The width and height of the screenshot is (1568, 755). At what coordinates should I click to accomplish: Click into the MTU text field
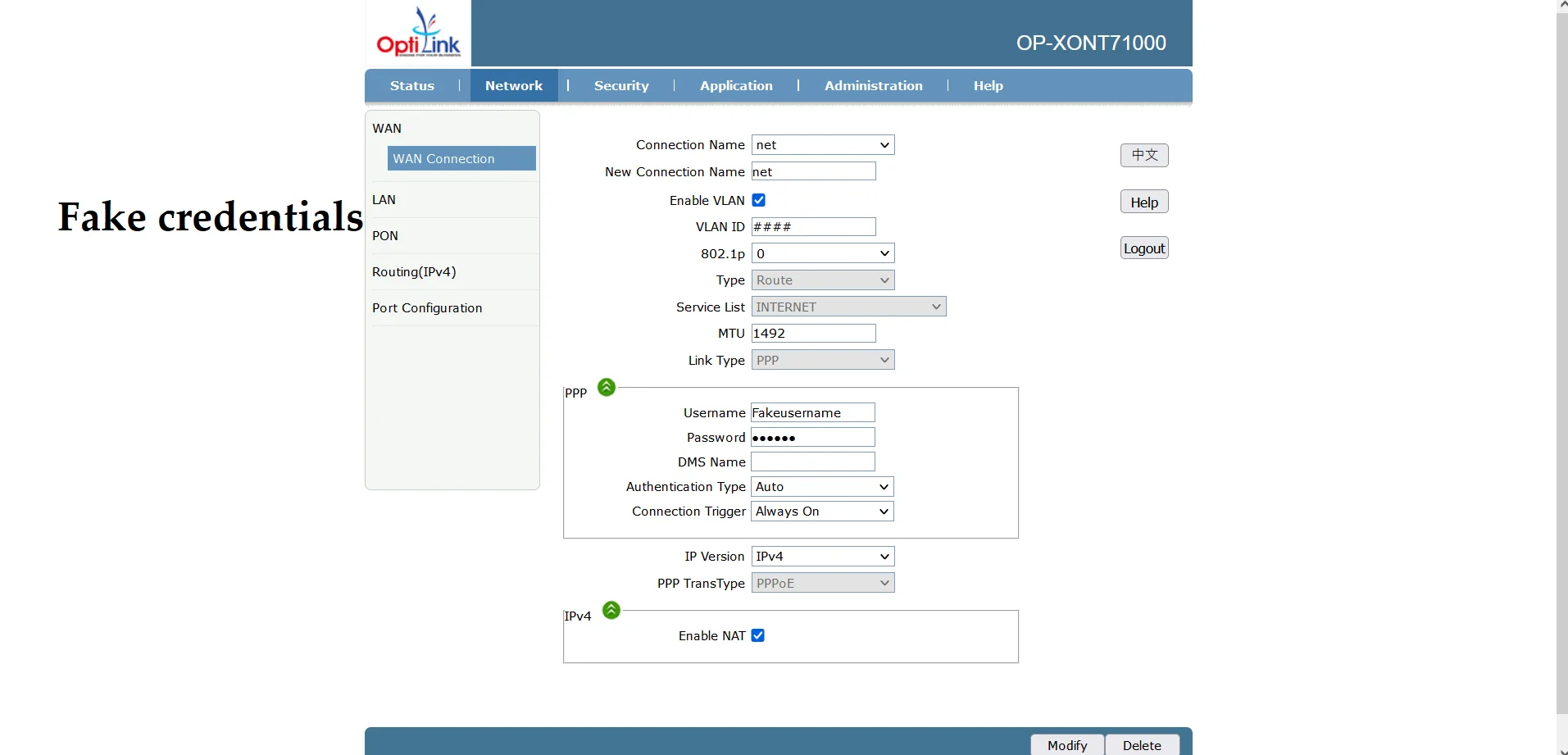point(813,334)
